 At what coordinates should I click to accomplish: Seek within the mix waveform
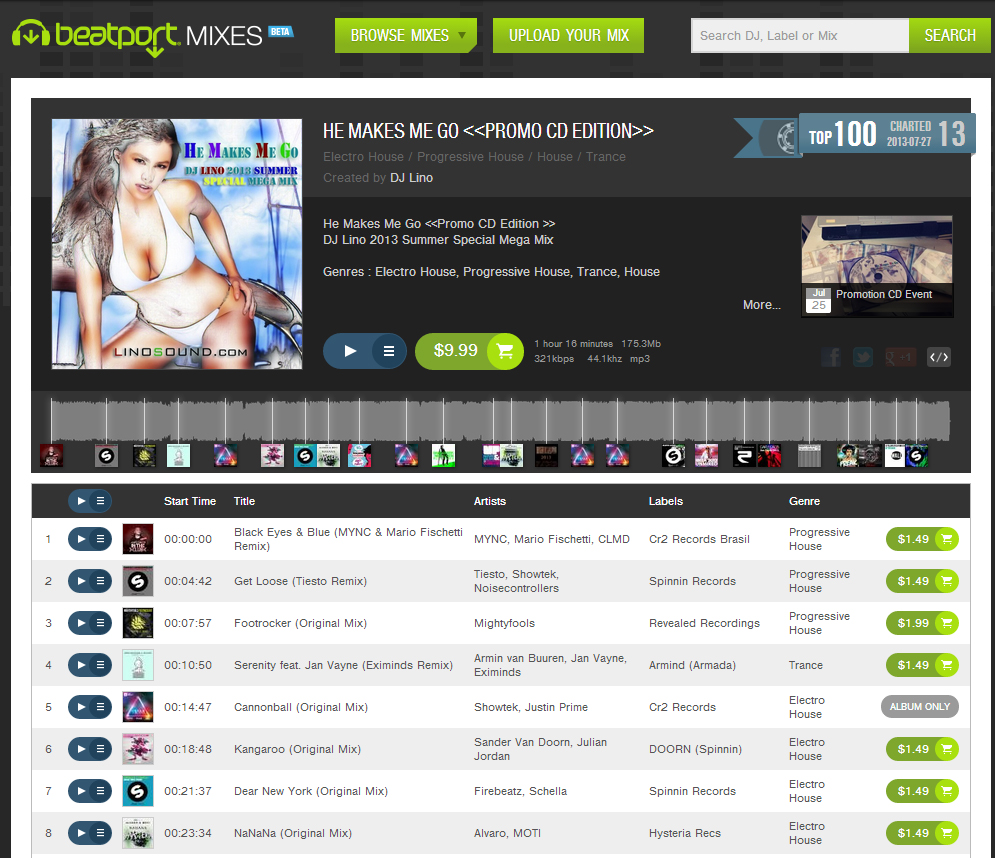pyautogui.click(x=500, y=419)
